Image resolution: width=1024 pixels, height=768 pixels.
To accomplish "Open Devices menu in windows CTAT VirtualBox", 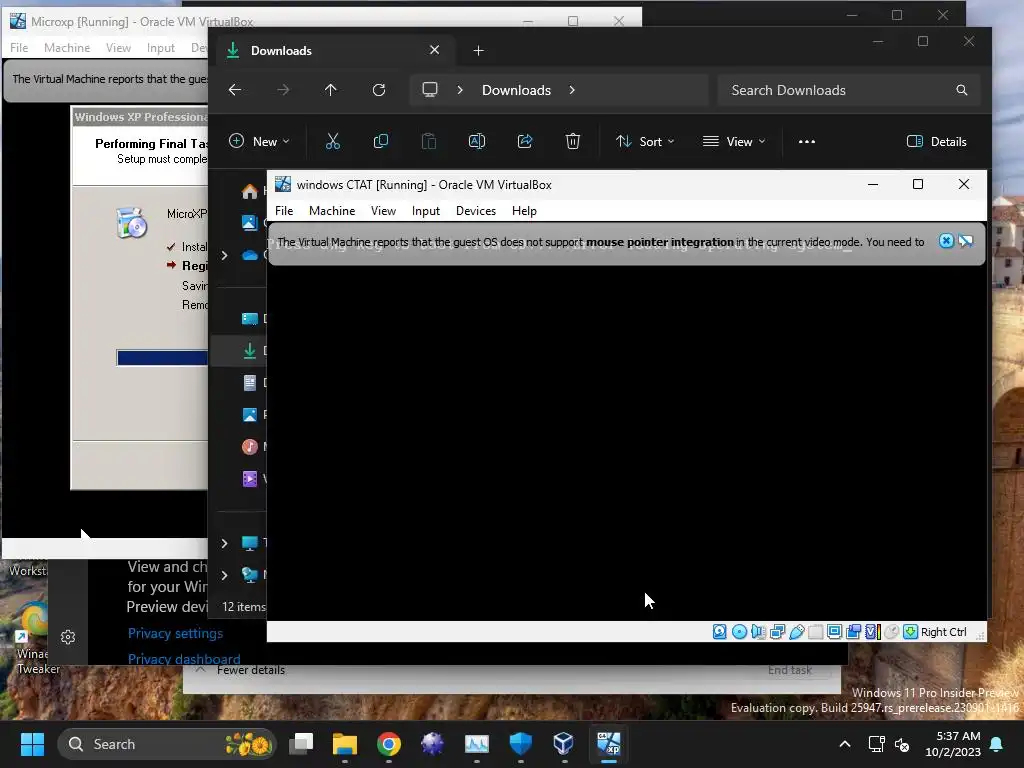I will 475,210.
